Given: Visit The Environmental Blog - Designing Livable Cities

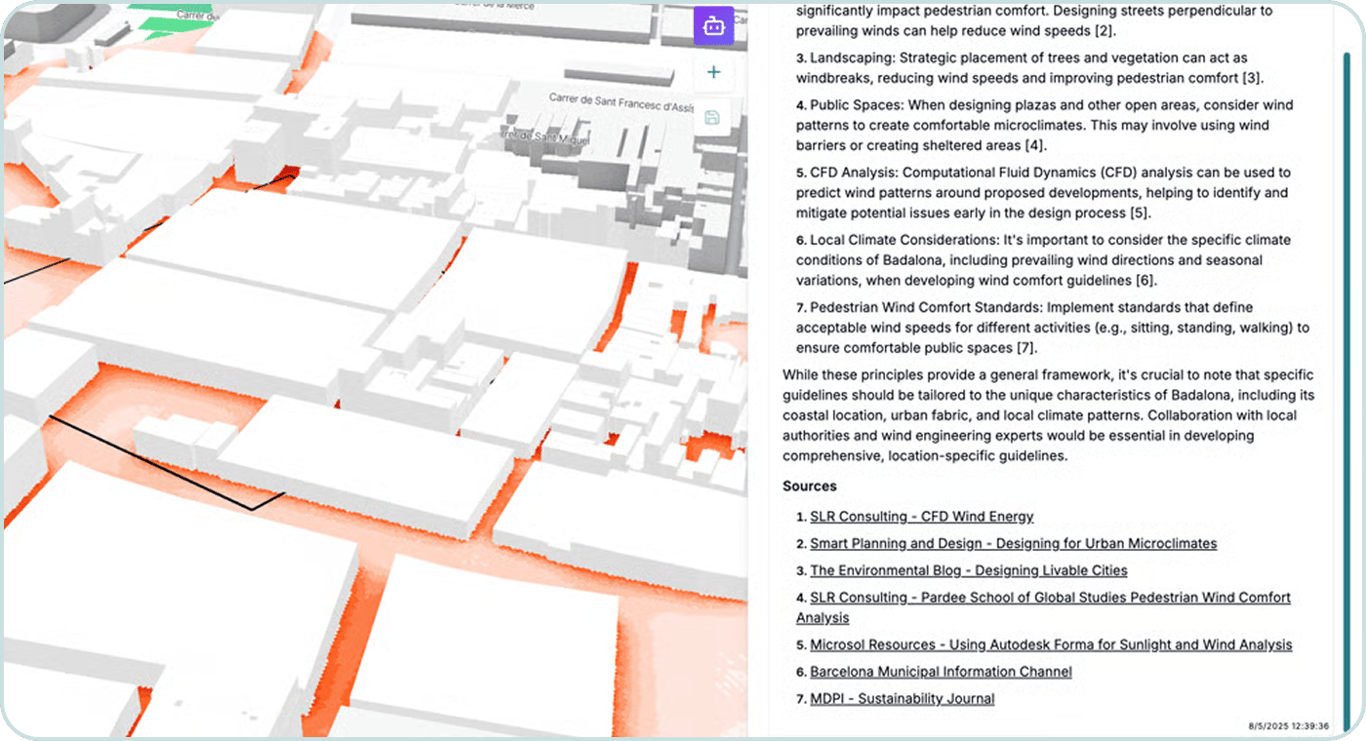Looking at the screenshot, I should [968, 570].
